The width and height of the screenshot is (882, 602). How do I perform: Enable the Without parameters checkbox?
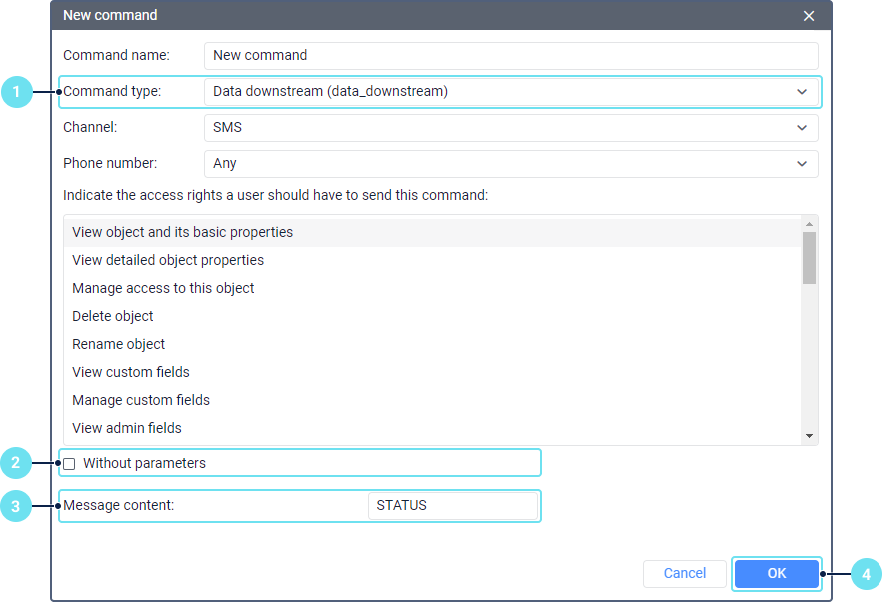pyautogui.click(x=69, y=464)
